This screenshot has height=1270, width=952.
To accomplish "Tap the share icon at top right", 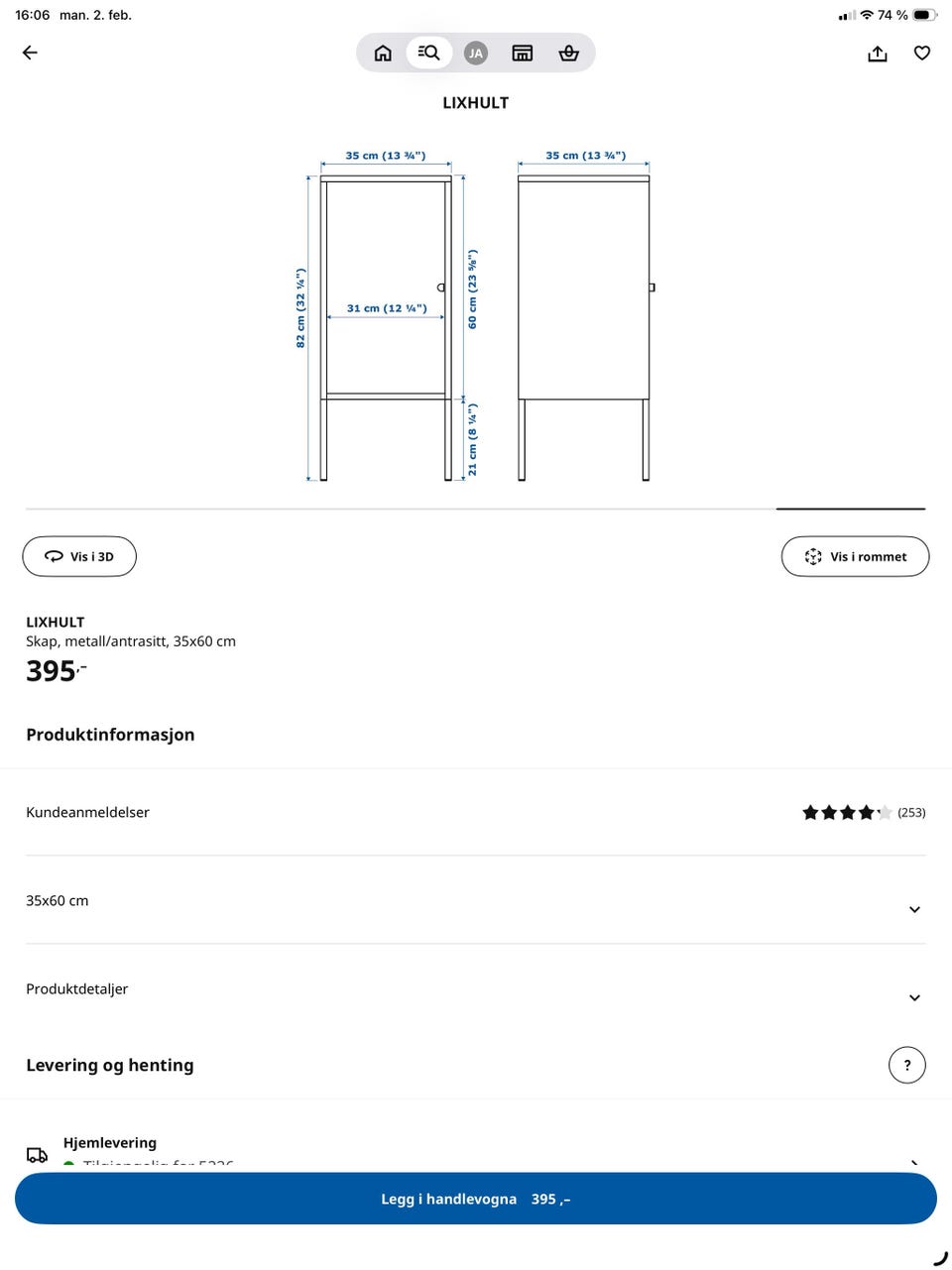I will 877,53.
